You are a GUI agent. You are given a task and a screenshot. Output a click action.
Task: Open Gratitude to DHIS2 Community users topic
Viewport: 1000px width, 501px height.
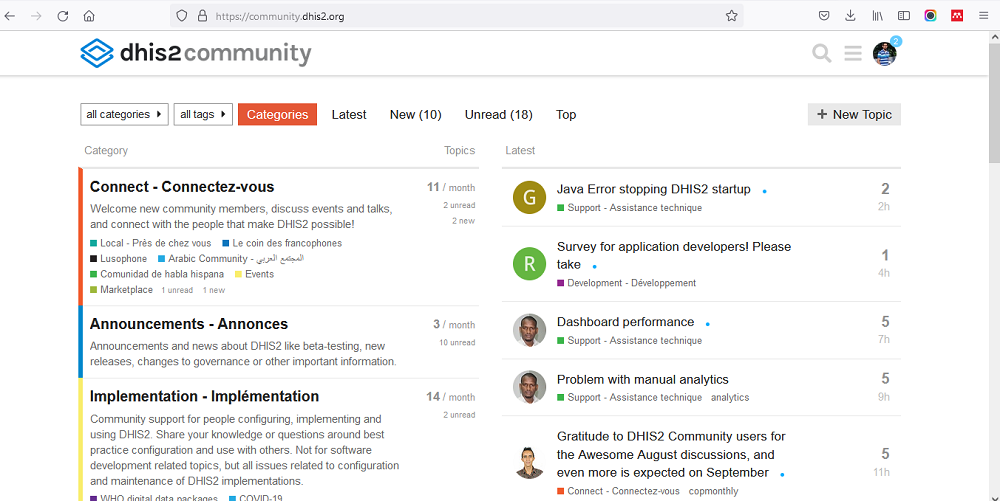tap(671, 454)
